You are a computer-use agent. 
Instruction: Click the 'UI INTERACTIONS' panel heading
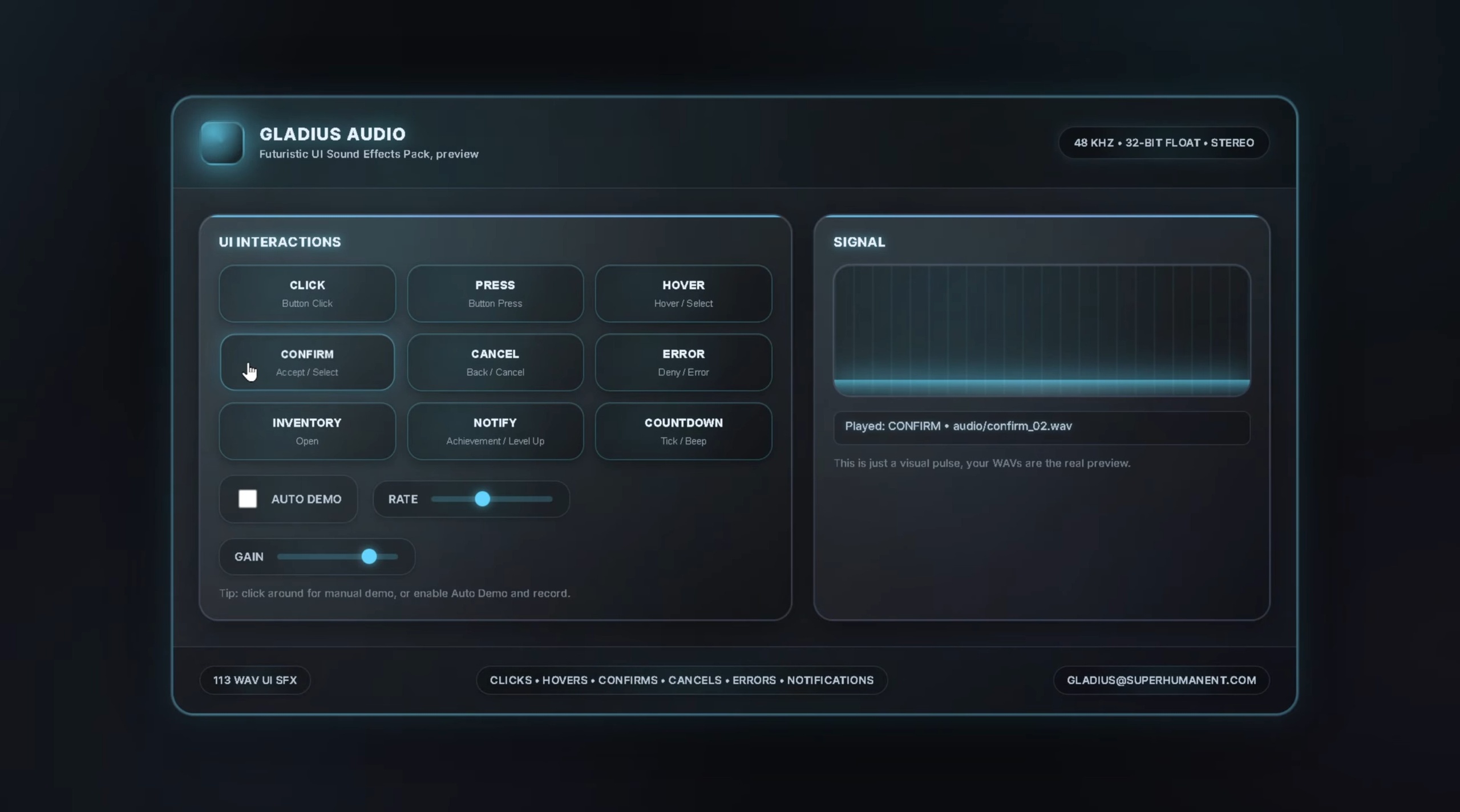pos(280,242)
